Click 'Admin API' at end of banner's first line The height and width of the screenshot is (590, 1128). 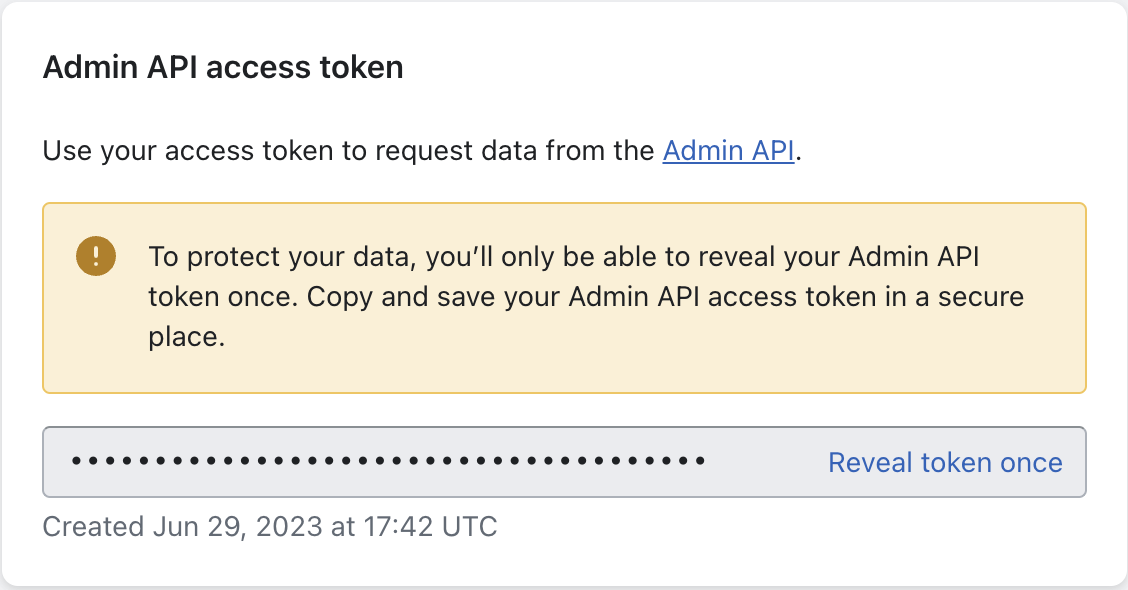point(914,257)
